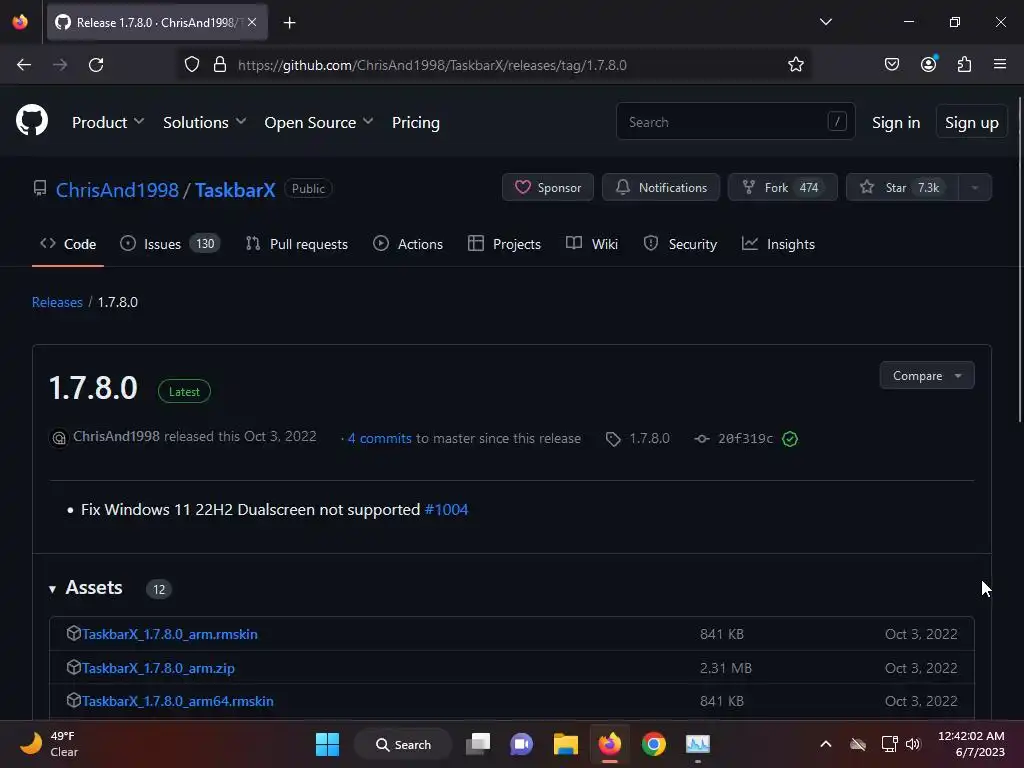
Task: Click the Notifications button
Action: (661, 187)
